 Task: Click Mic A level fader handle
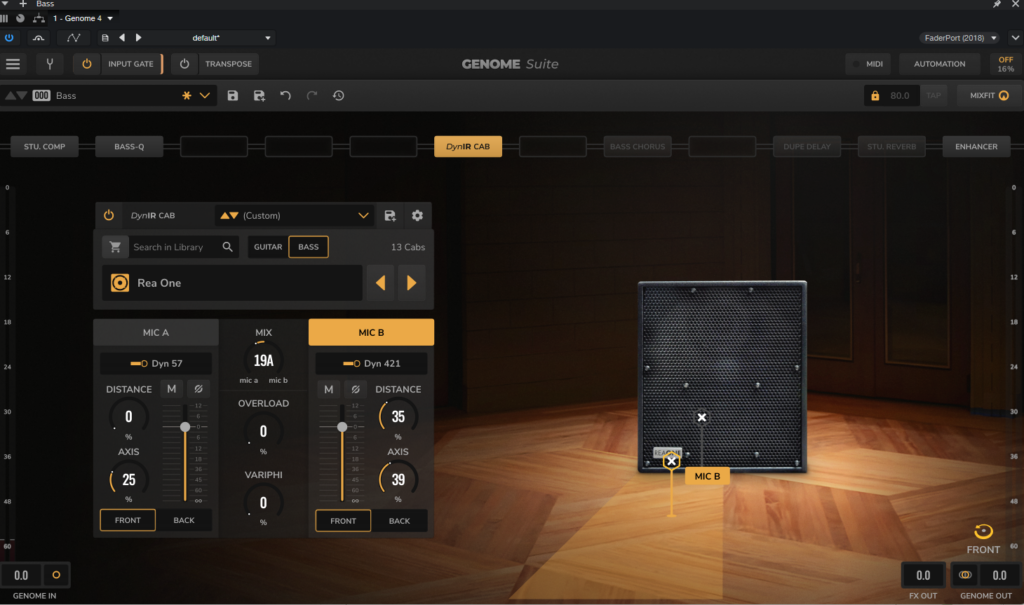pos(185,427)
